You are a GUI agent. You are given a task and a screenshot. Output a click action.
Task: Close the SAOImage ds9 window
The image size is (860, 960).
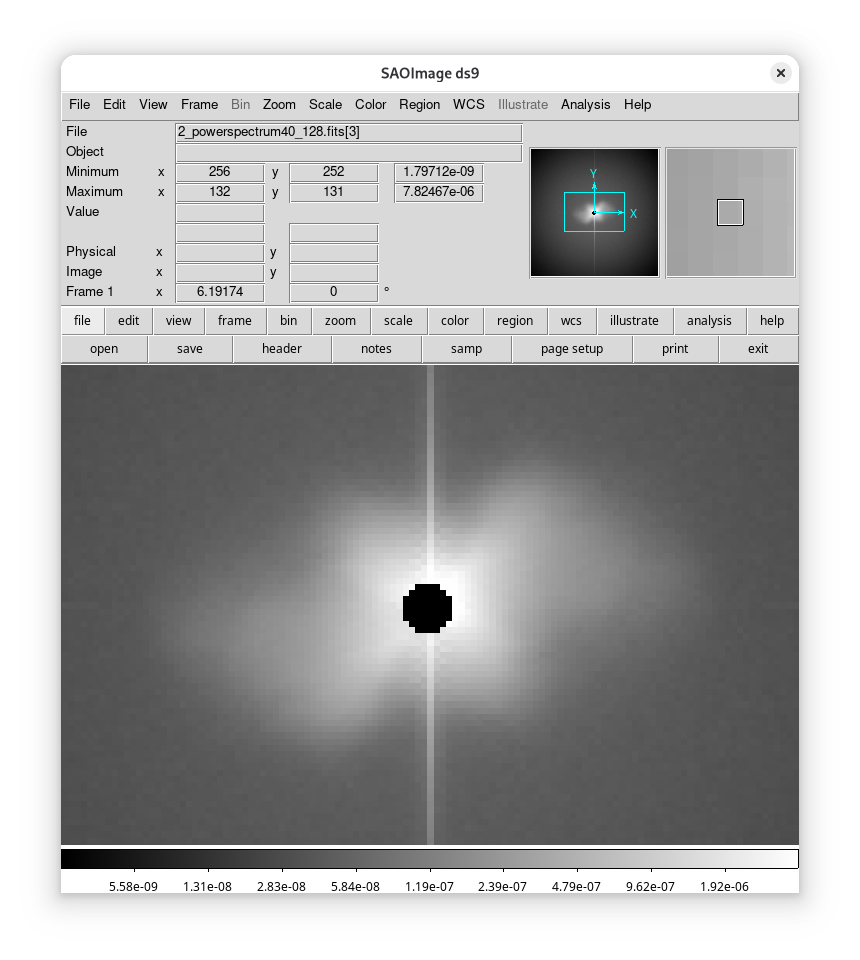780,73
